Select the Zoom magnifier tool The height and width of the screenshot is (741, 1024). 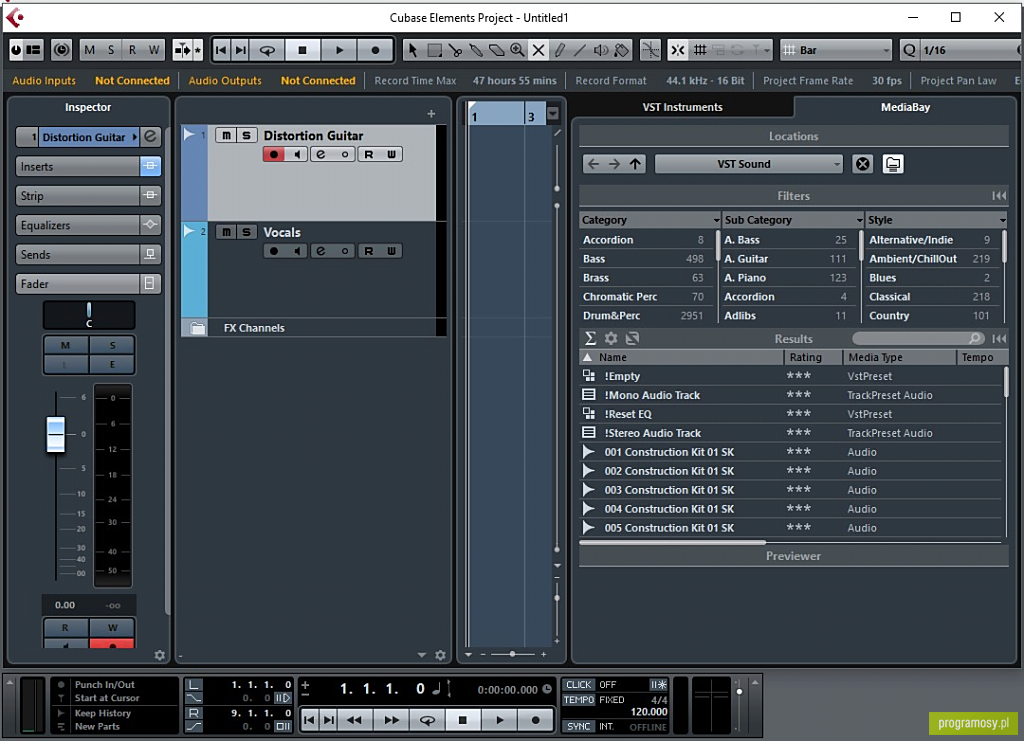(517, 50)
